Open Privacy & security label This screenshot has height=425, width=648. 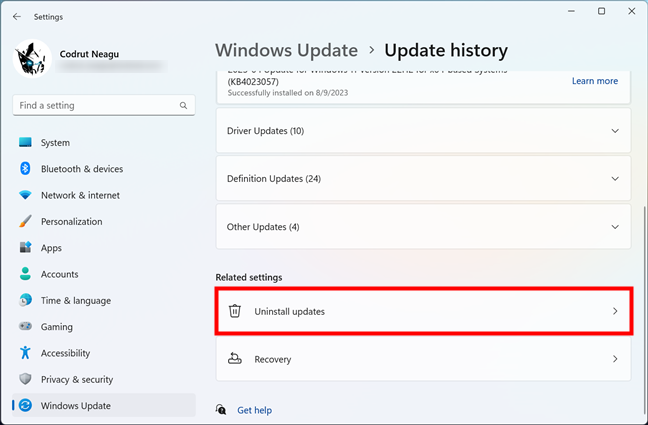click(77, 380)
